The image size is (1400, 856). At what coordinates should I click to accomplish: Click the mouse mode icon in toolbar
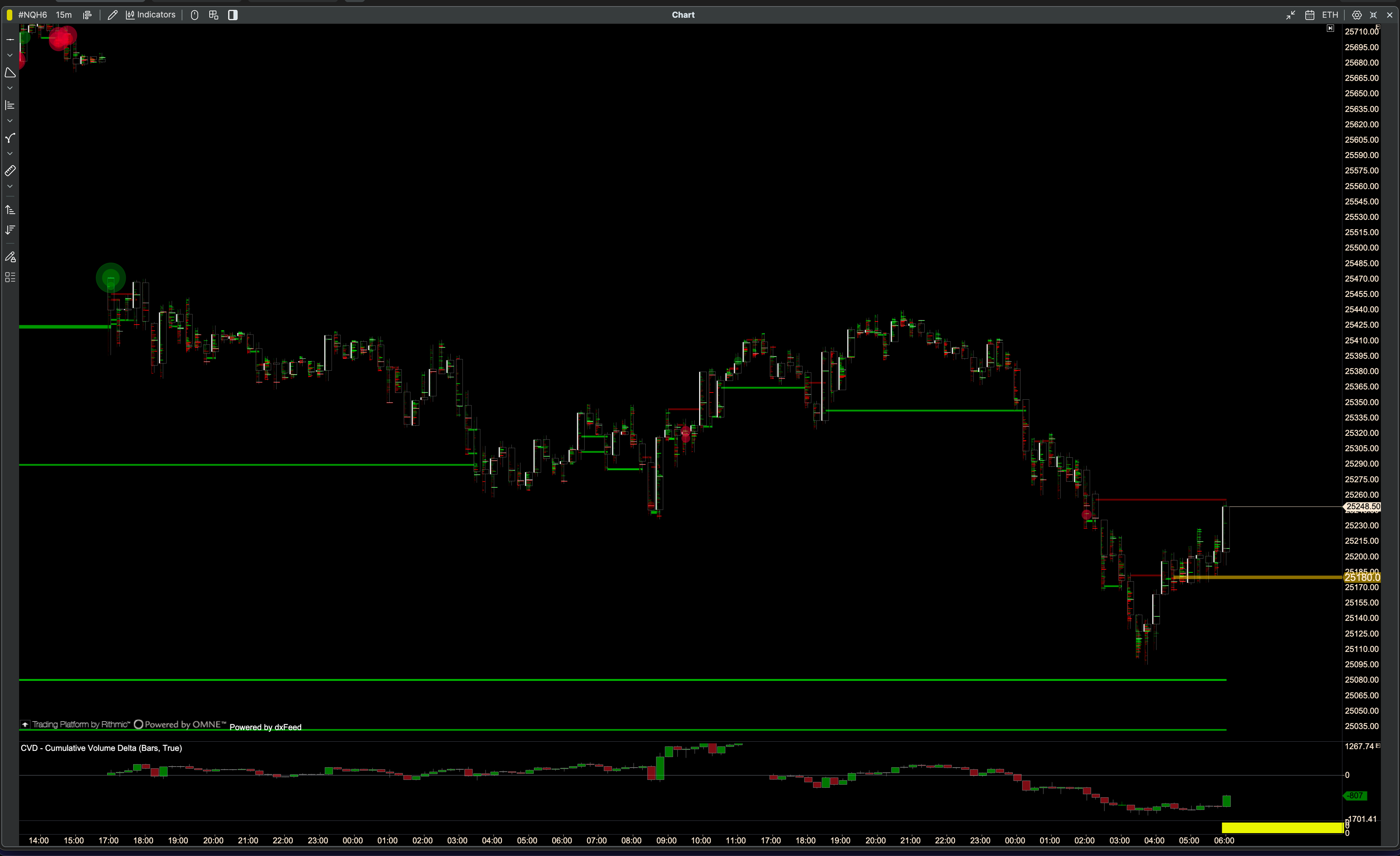pyautogui.click(x=194, y=15)
